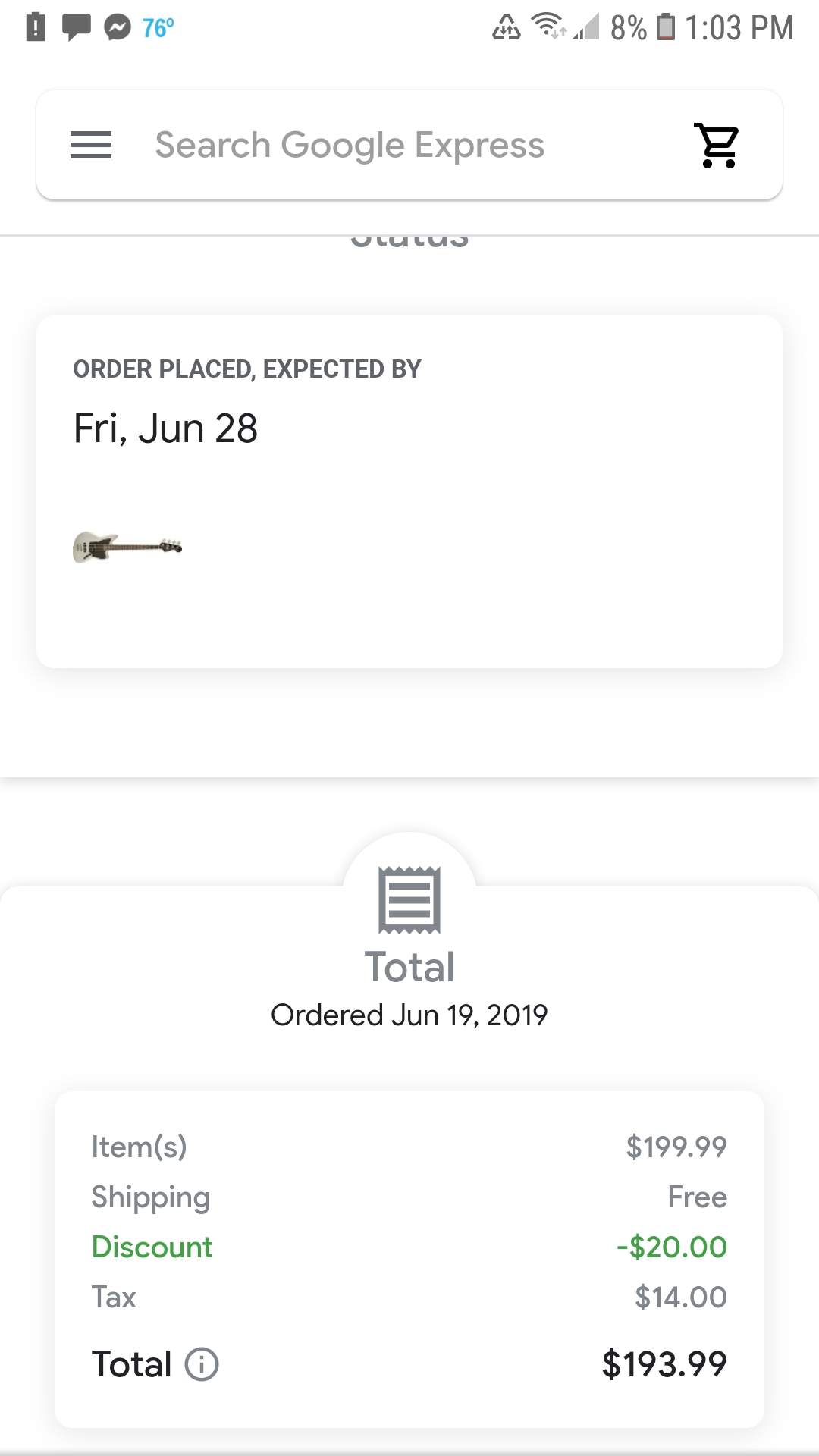
Task: Tap the 1:03 PM clock
Action: (739, 28)
